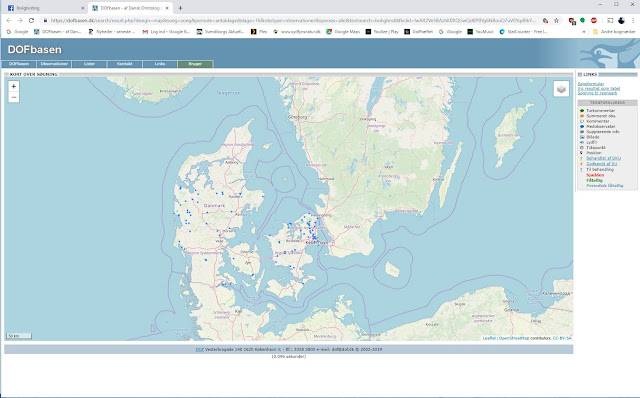
Task: Click the www.sydfynsnatur bookmark
Action: click(x=297, y=31)
